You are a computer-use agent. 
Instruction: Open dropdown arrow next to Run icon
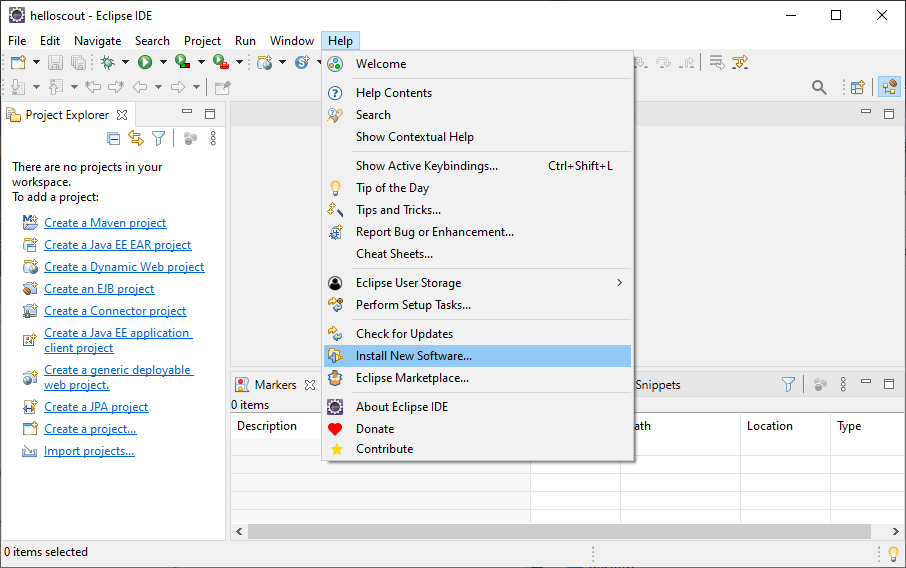pyautogui.click(x=163, y=62)
